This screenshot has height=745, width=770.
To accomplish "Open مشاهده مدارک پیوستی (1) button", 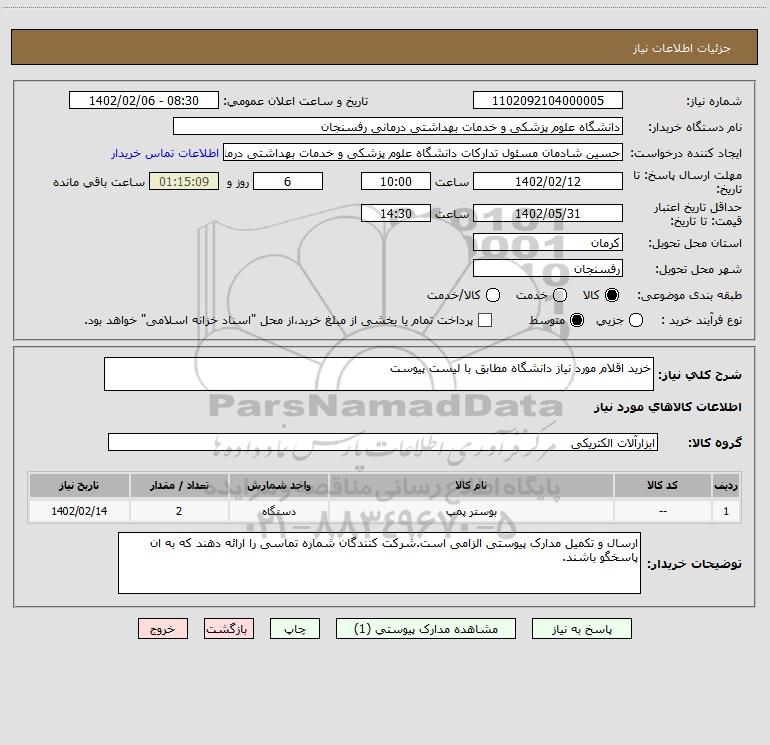I will [x=426, y=629].
